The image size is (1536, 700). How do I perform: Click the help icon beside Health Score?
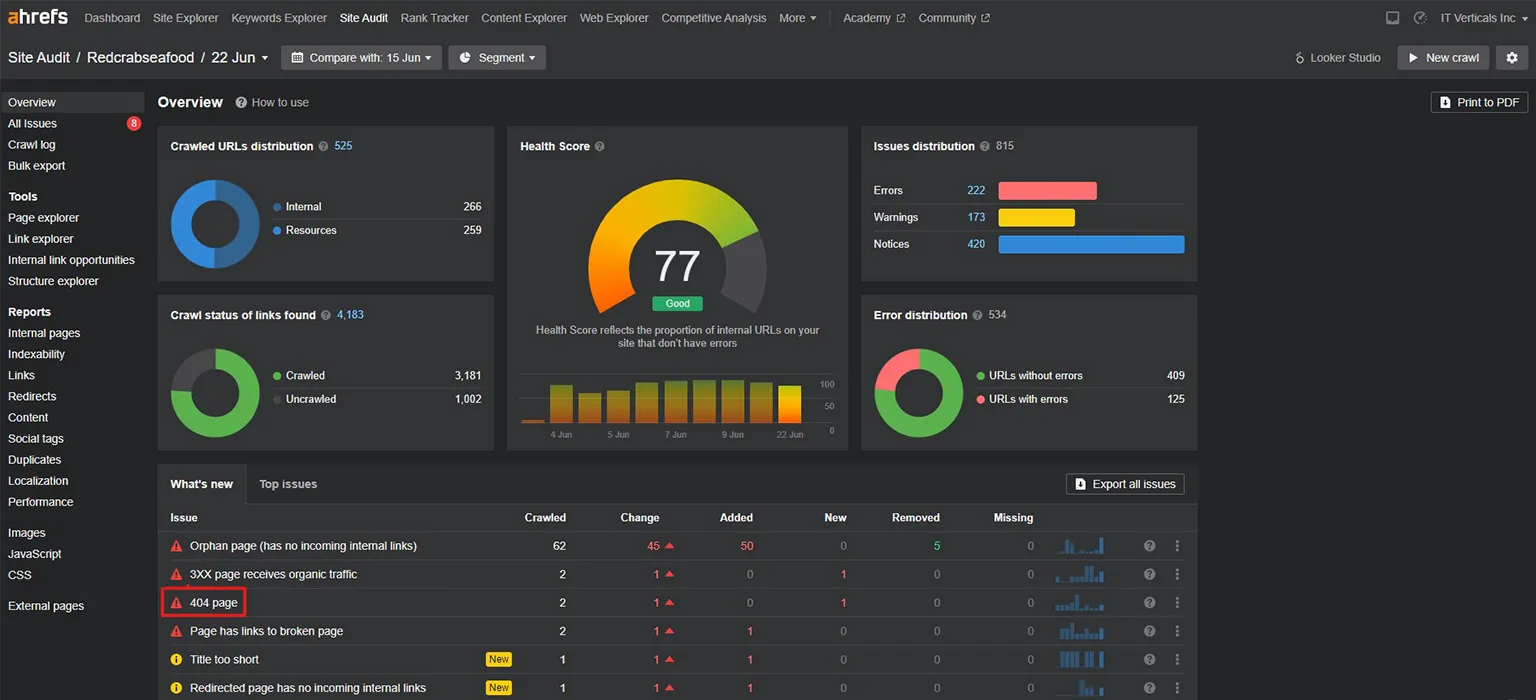point(600,147)
